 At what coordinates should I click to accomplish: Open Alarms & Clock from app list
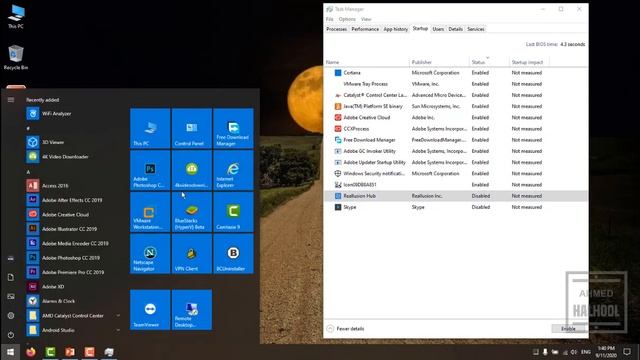(x=73, y=301)
